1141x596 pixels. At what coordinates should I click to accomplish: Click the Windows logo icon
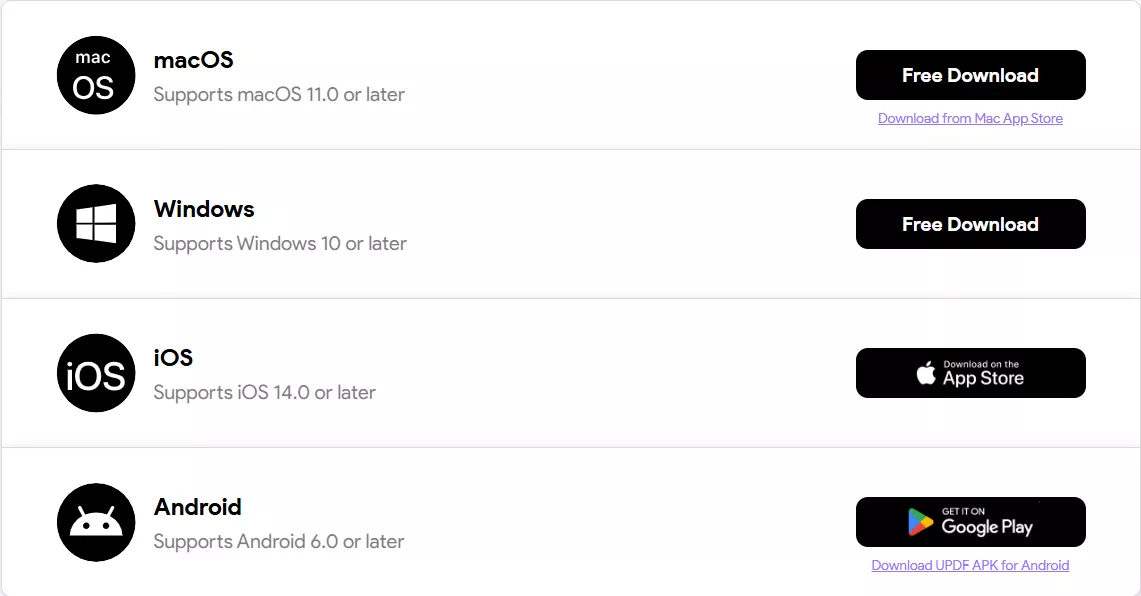[x=96, y=224]
